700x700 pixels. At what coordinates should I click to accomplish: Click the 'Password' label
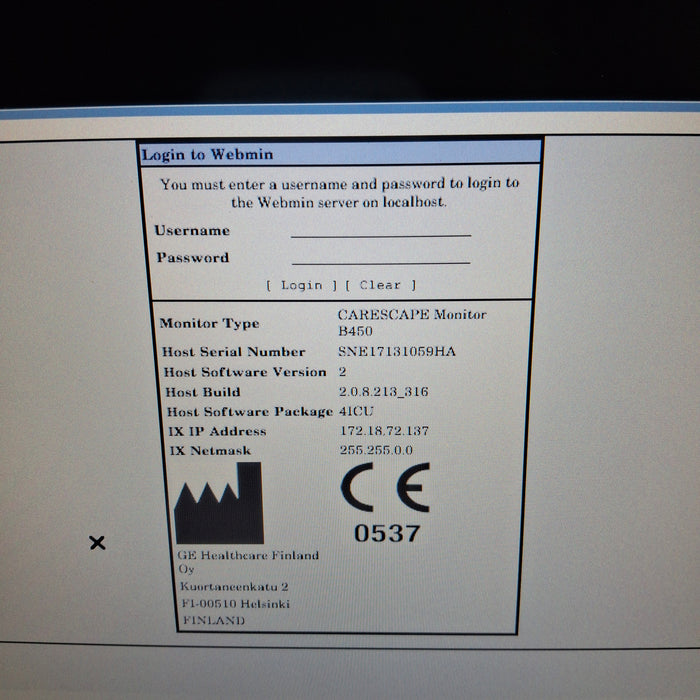pyautogui.click(x=192, y=258)
